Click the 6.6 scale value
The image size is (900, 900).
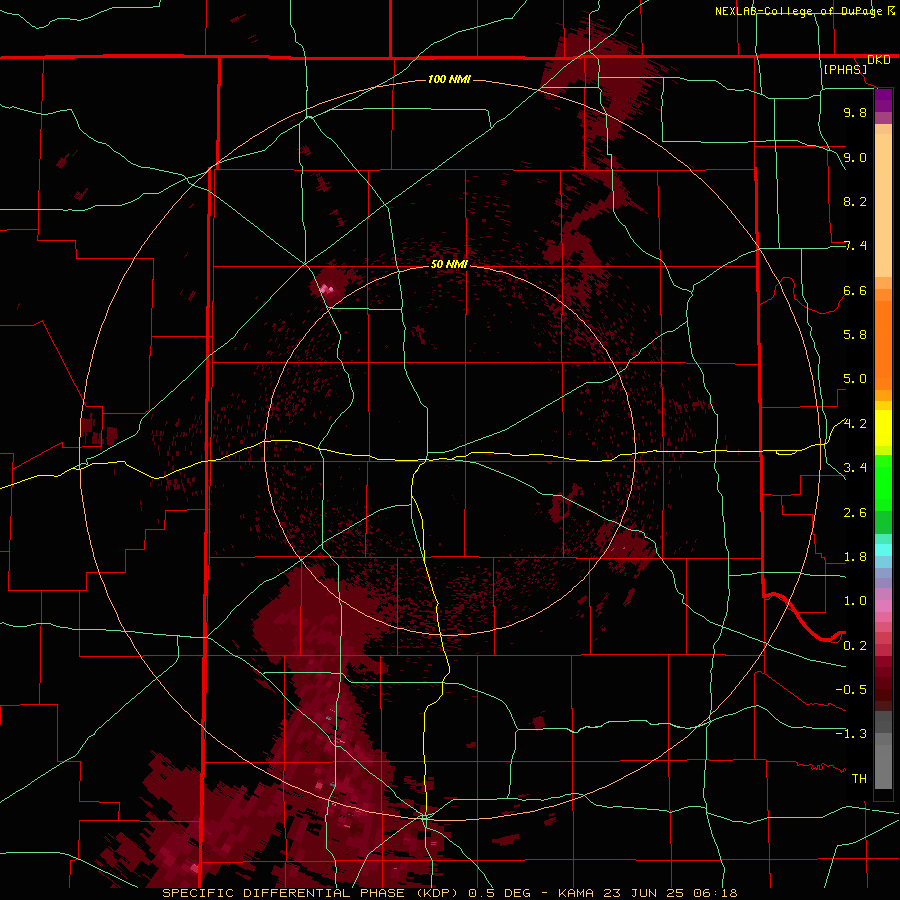coord(855,290)
